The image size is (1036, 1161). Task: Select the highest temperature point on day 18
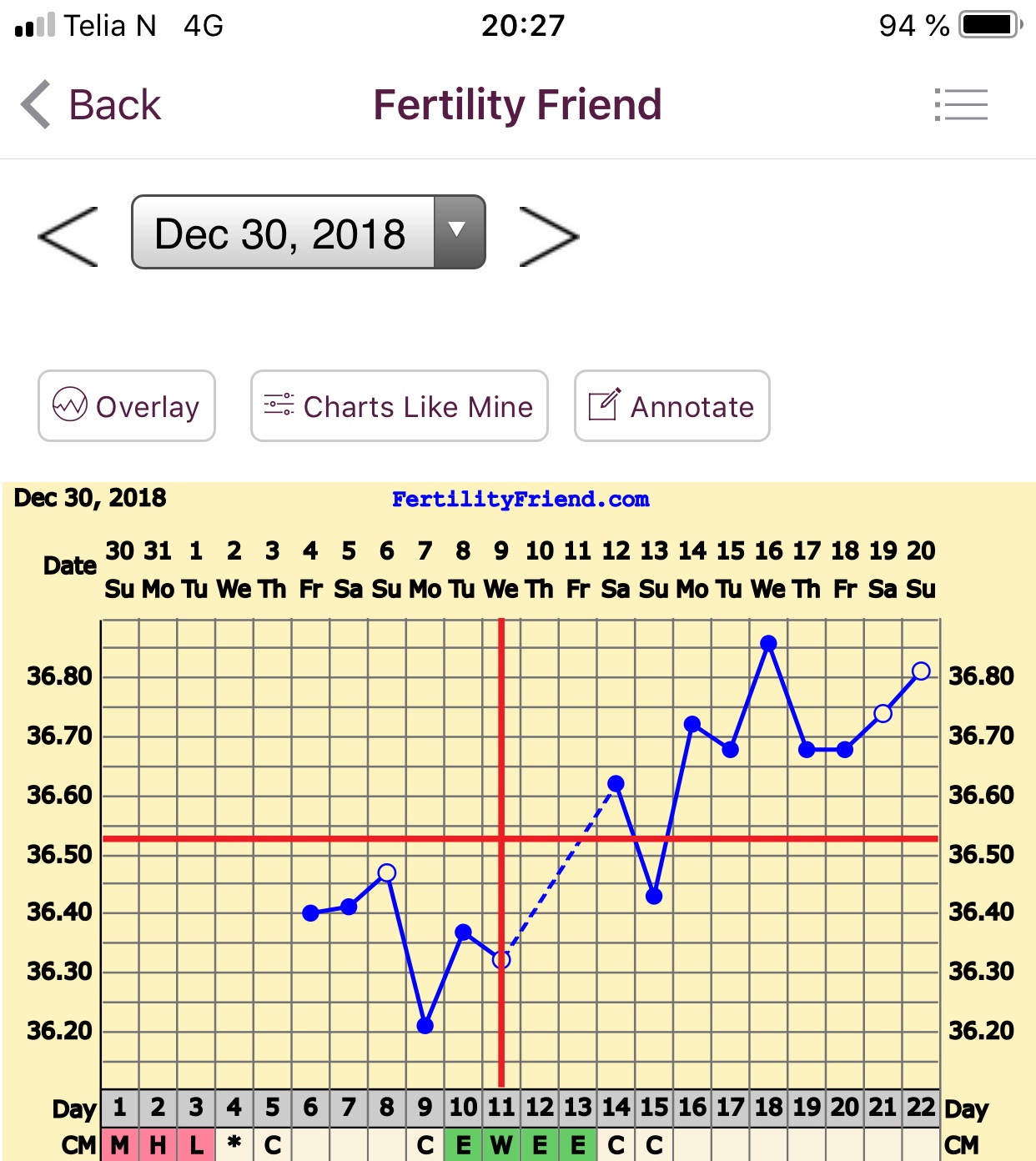click(x=769, y=643)
